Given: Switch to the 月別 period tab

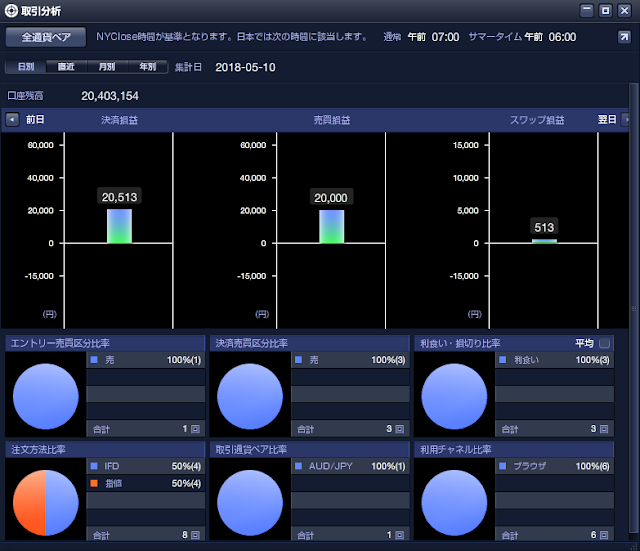Looking at the screenshot, I should [x=107, y=67].
